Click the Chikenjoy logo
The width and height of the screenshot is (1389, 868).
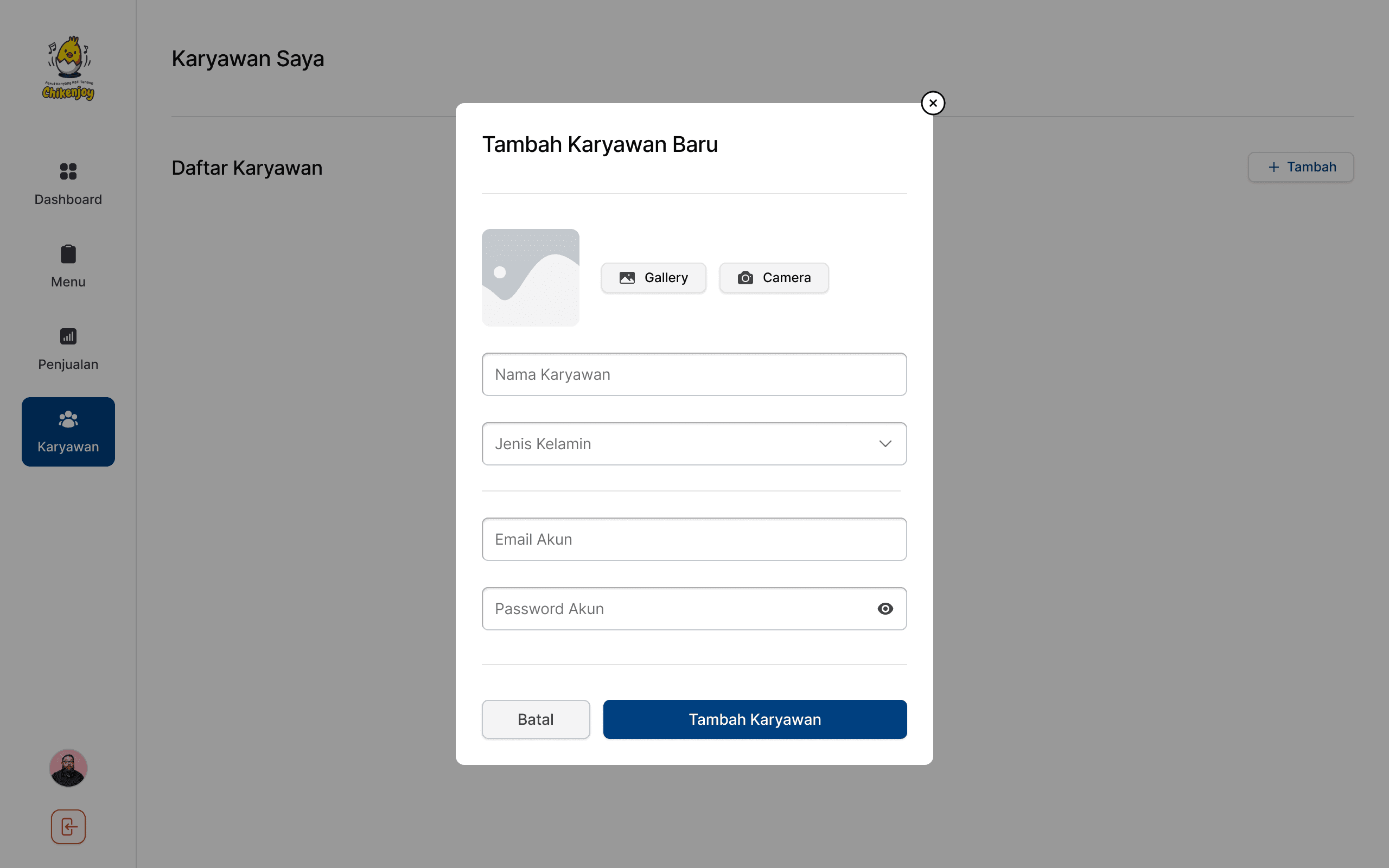(x=68, y=68)
